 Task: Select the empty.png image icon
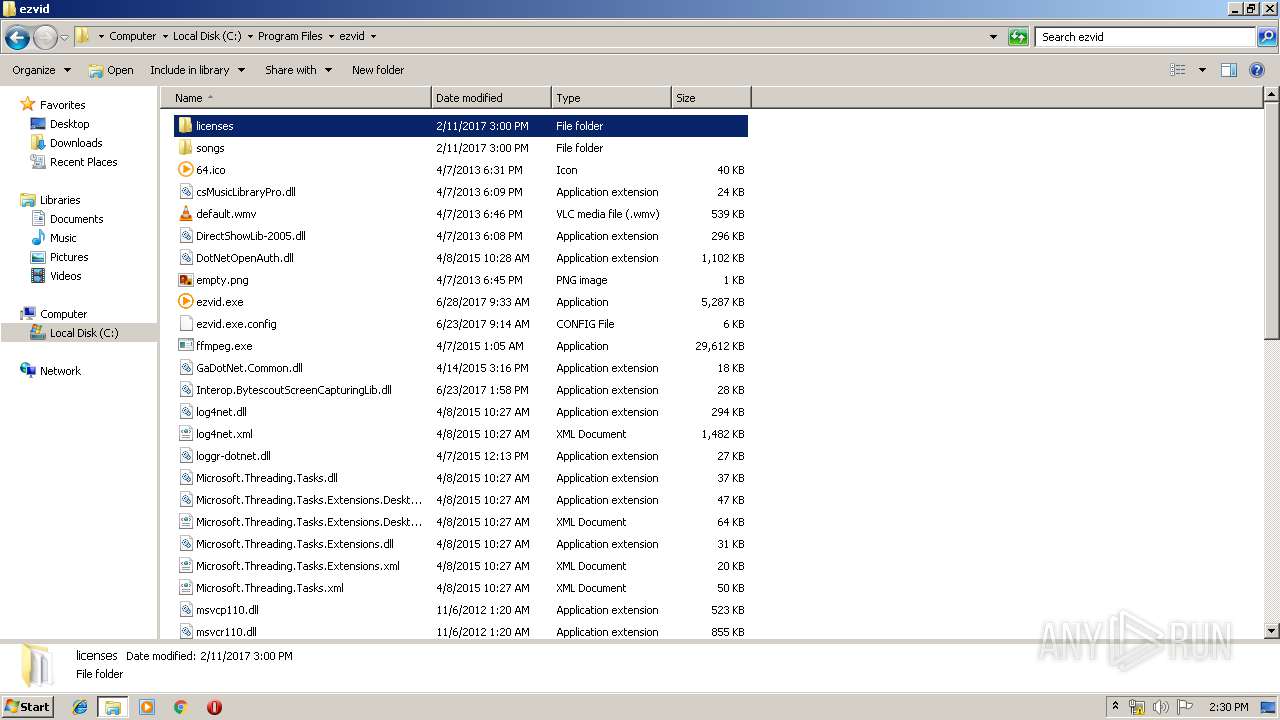point(185,280)
